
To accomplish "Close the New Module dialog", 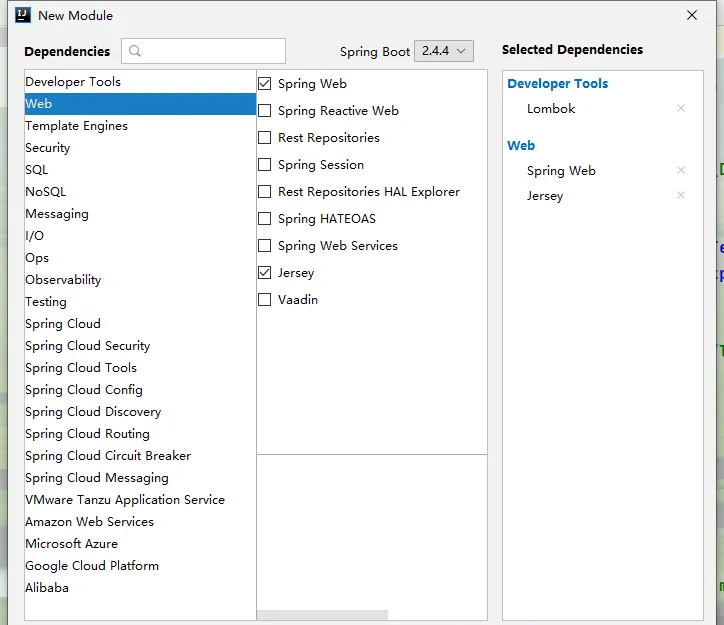I will coord(692,15).
